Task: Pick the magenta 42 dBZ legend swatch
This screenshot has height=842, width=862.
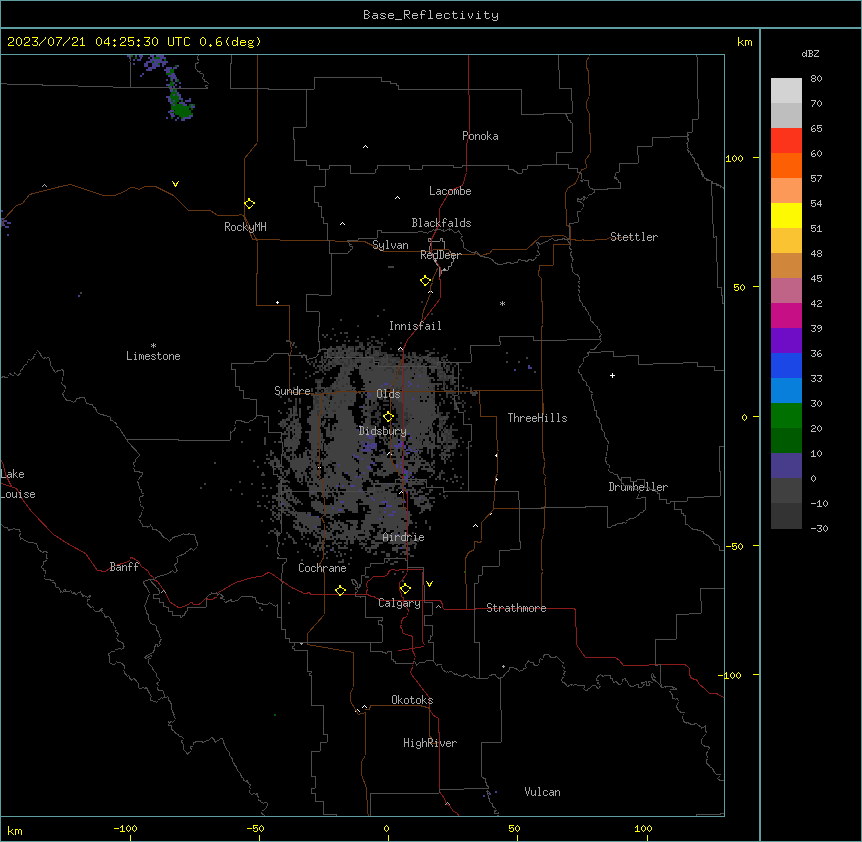Action: 786,315
